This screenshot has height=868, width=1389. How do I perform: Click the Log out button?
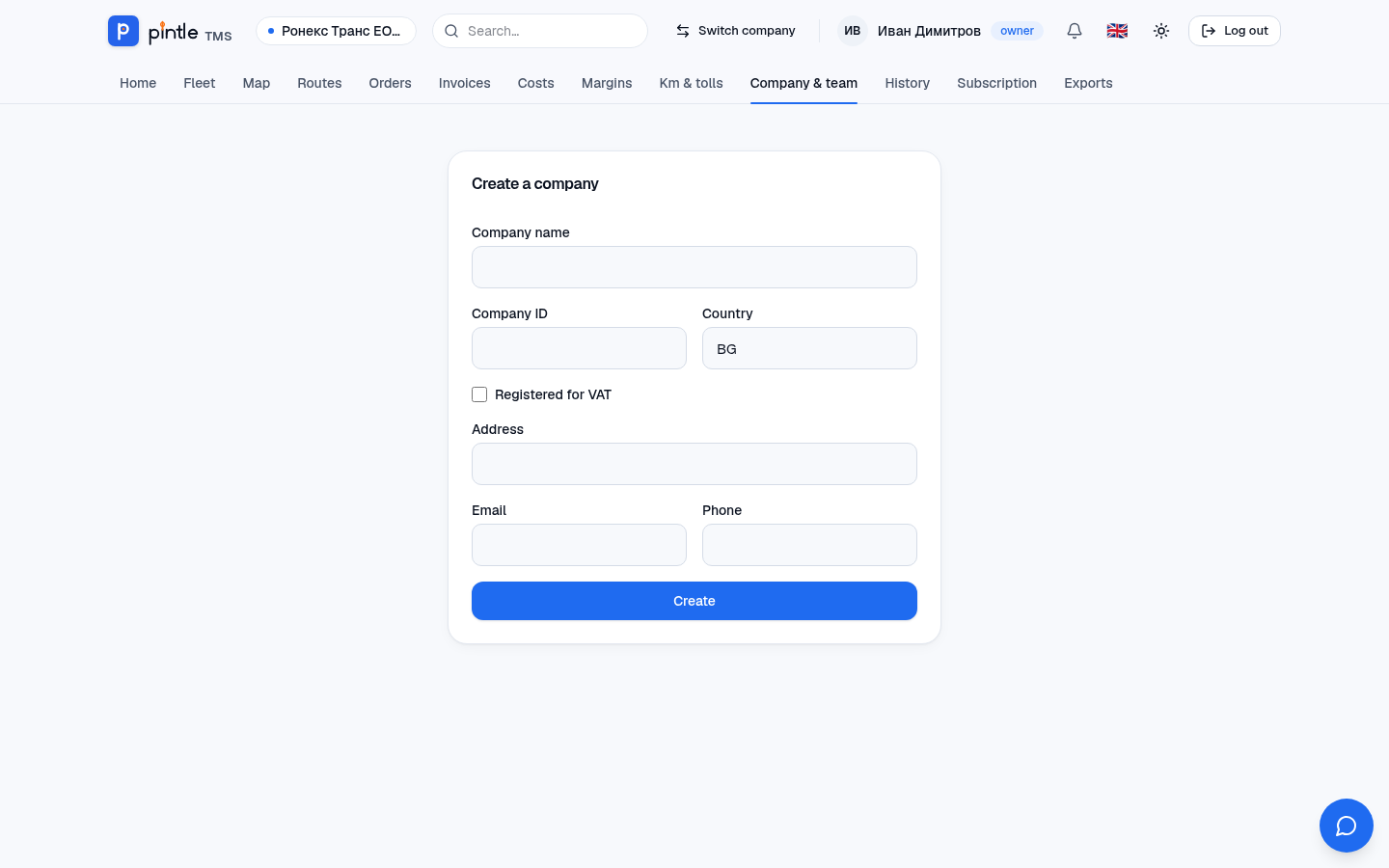pyautogui.click(x=1235, y=31)
